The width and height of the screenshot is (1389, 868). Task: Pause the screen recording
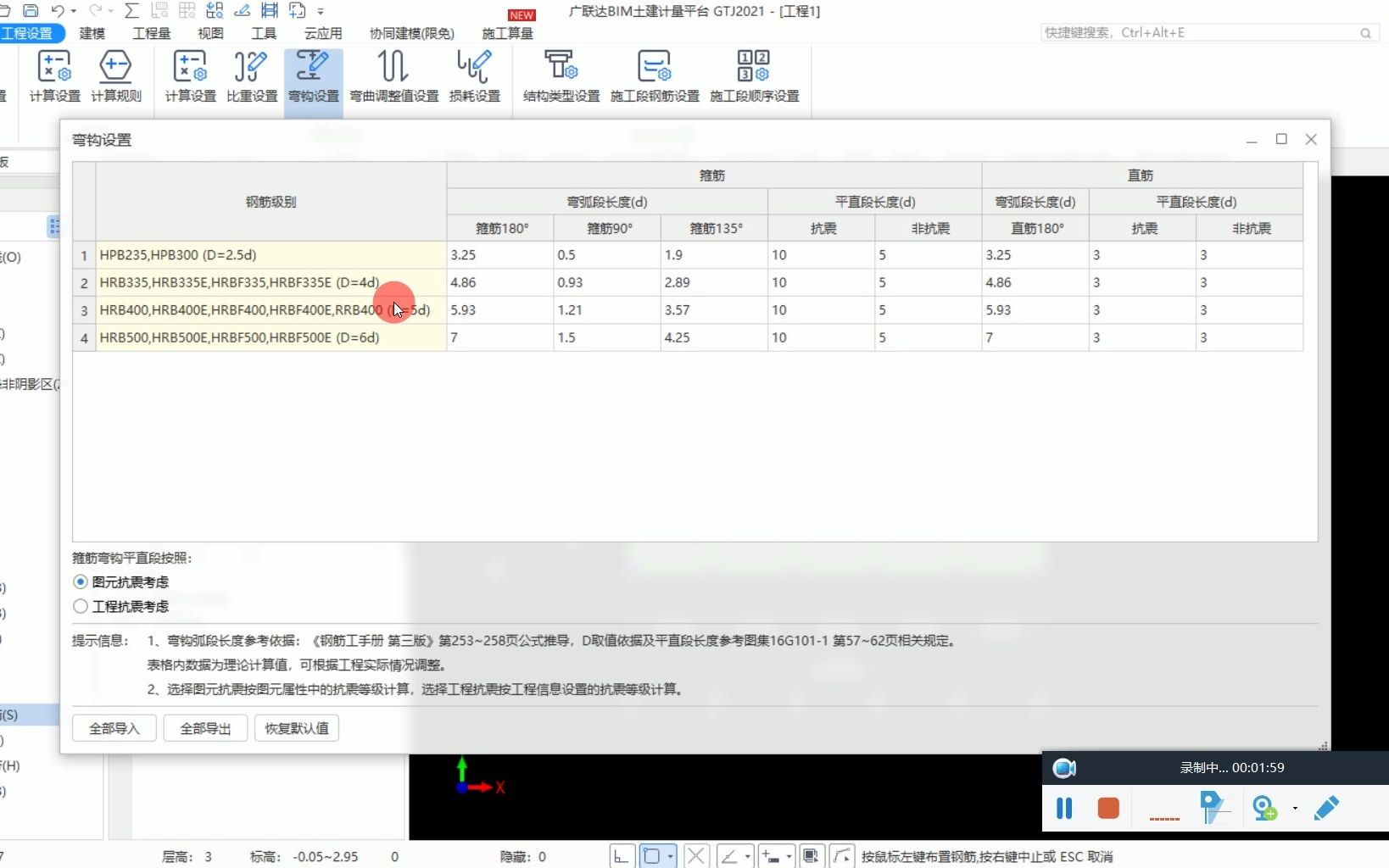tap(1064, 808)
